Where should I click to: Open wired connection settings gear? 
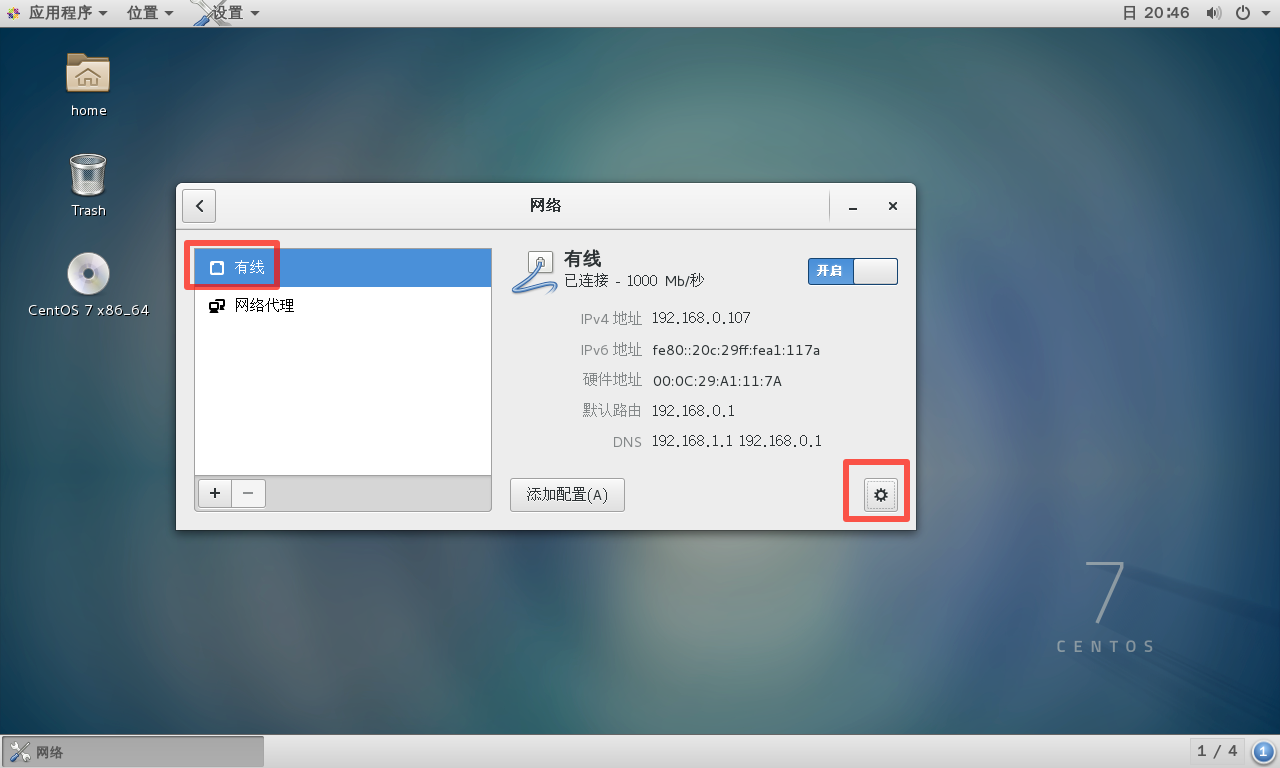pos(881,495)
